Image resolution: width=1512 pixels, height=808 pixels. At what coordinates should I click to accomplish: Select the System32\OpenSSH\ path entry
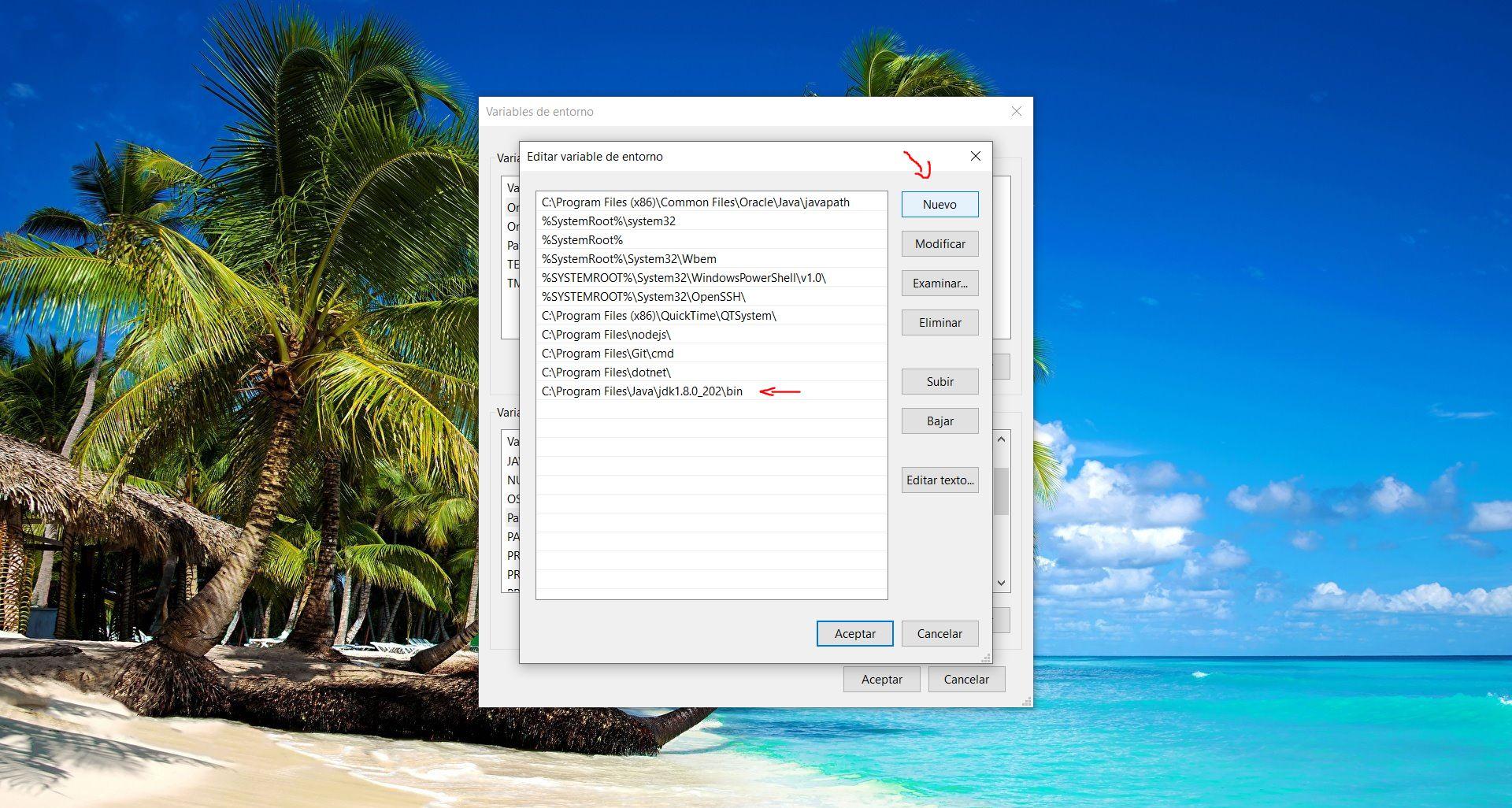(x=711, y=296)
